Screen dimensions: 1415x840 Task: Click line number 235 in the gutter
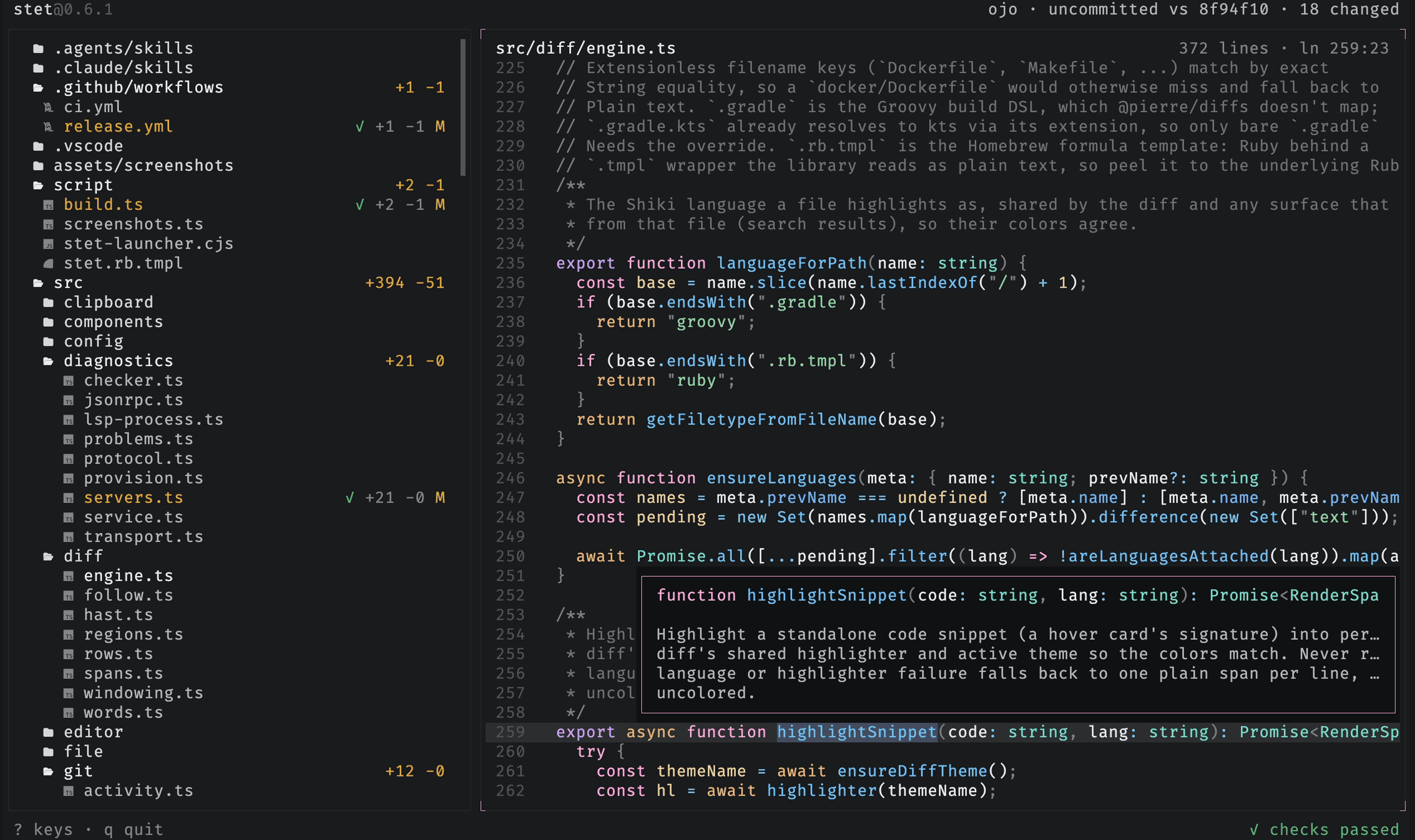pos(511,264)
